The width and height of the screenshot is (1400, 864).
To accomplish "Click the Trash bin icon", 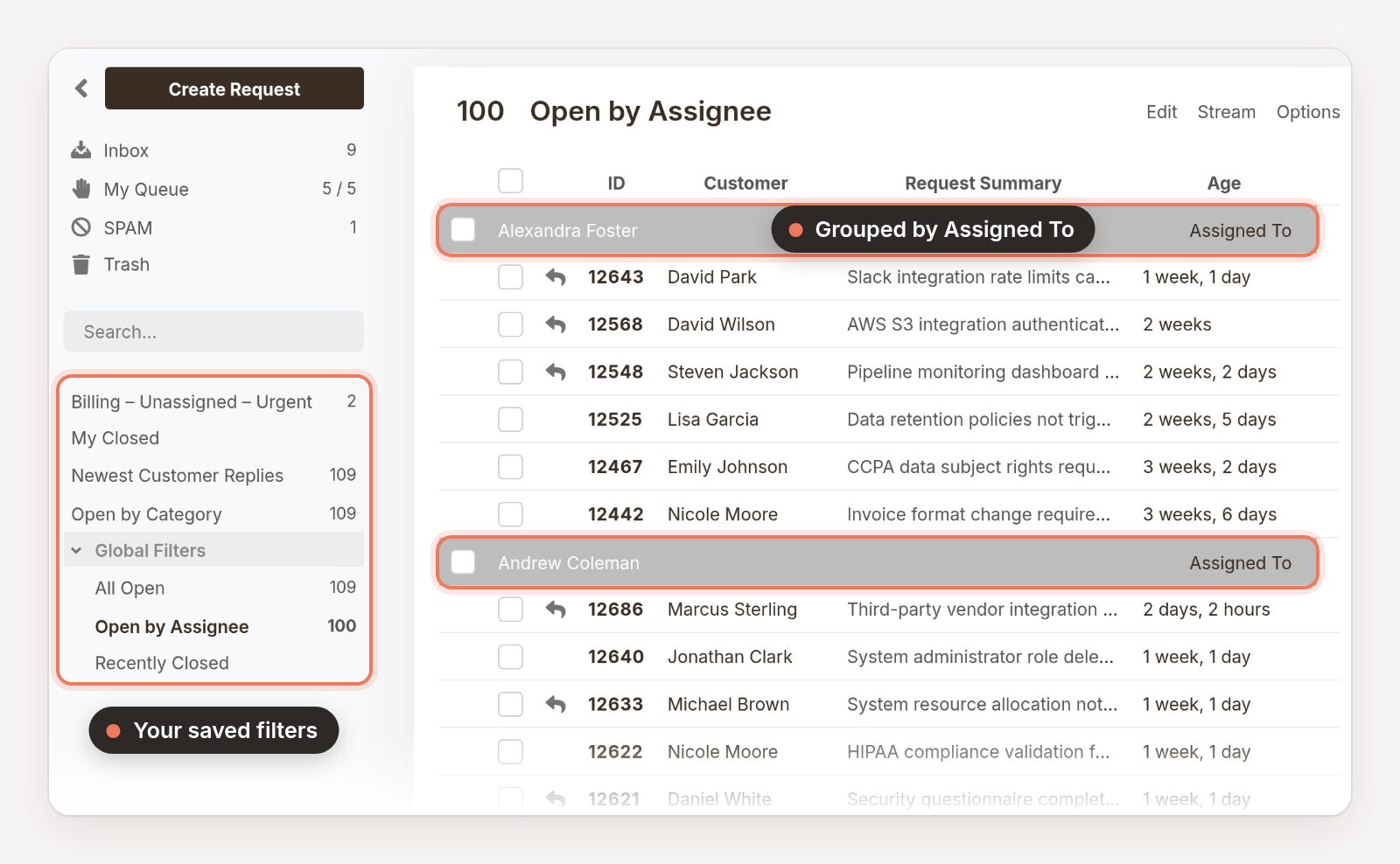I will click(81, 264).
